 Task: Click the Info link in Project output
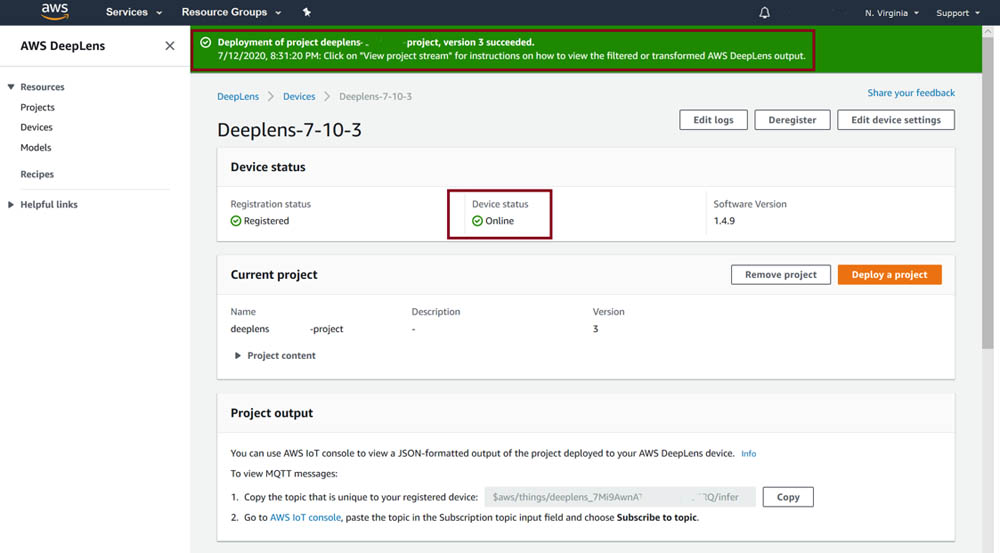pos(748,453)
